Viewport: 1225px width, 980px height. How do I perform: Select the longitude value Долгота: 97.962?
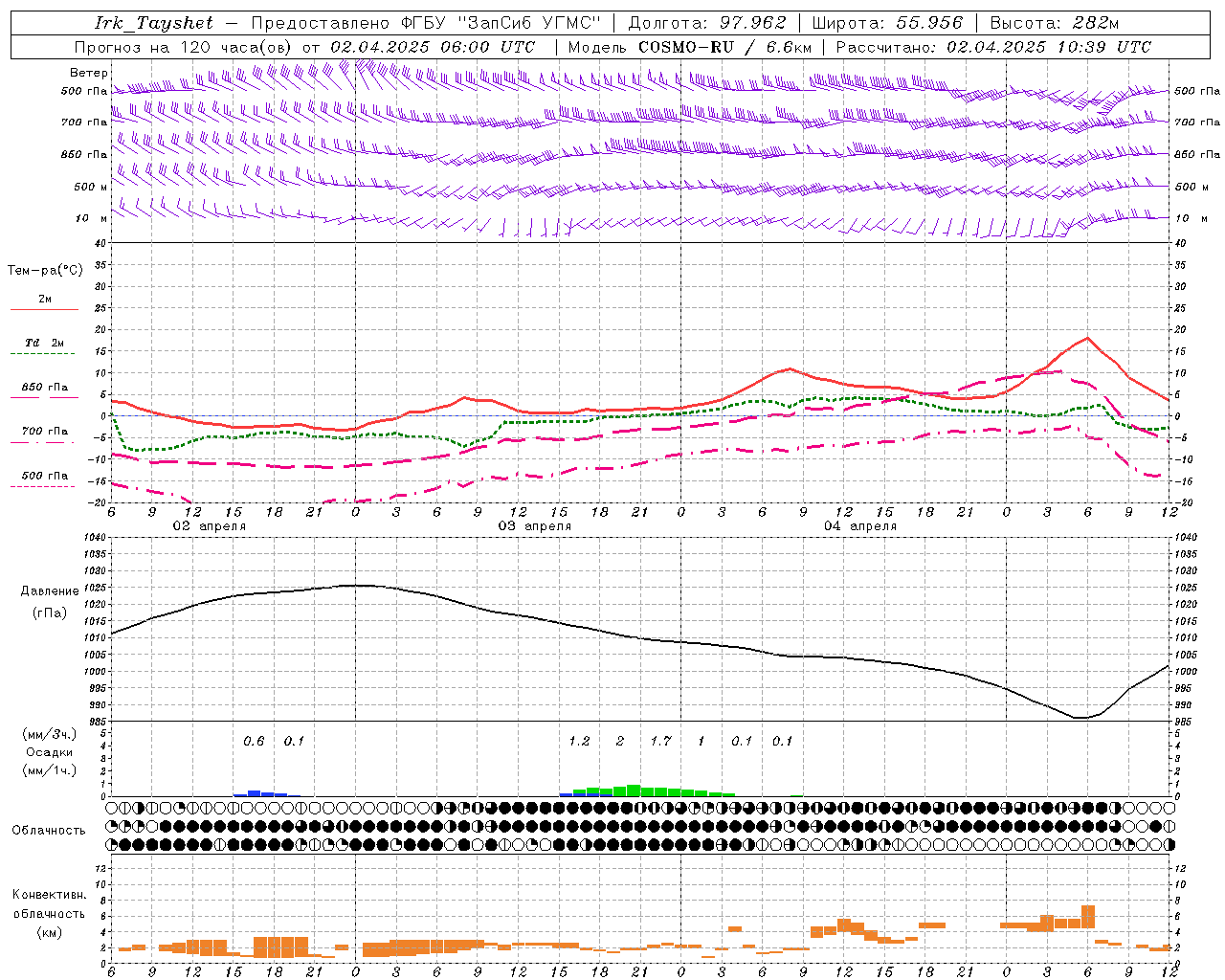point(706,23)
